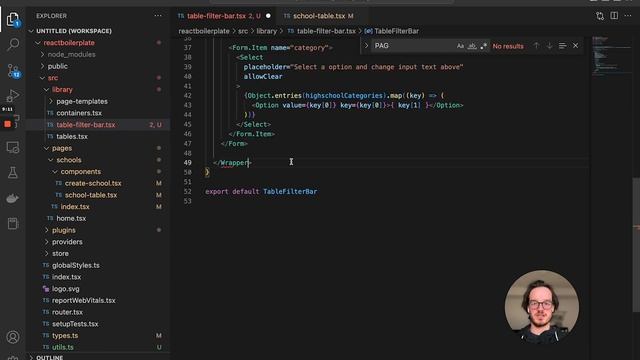This screenshot has width=640, height=360.
Task: Click line number 49 in the gutter
Action: click(x=187, y=162)
